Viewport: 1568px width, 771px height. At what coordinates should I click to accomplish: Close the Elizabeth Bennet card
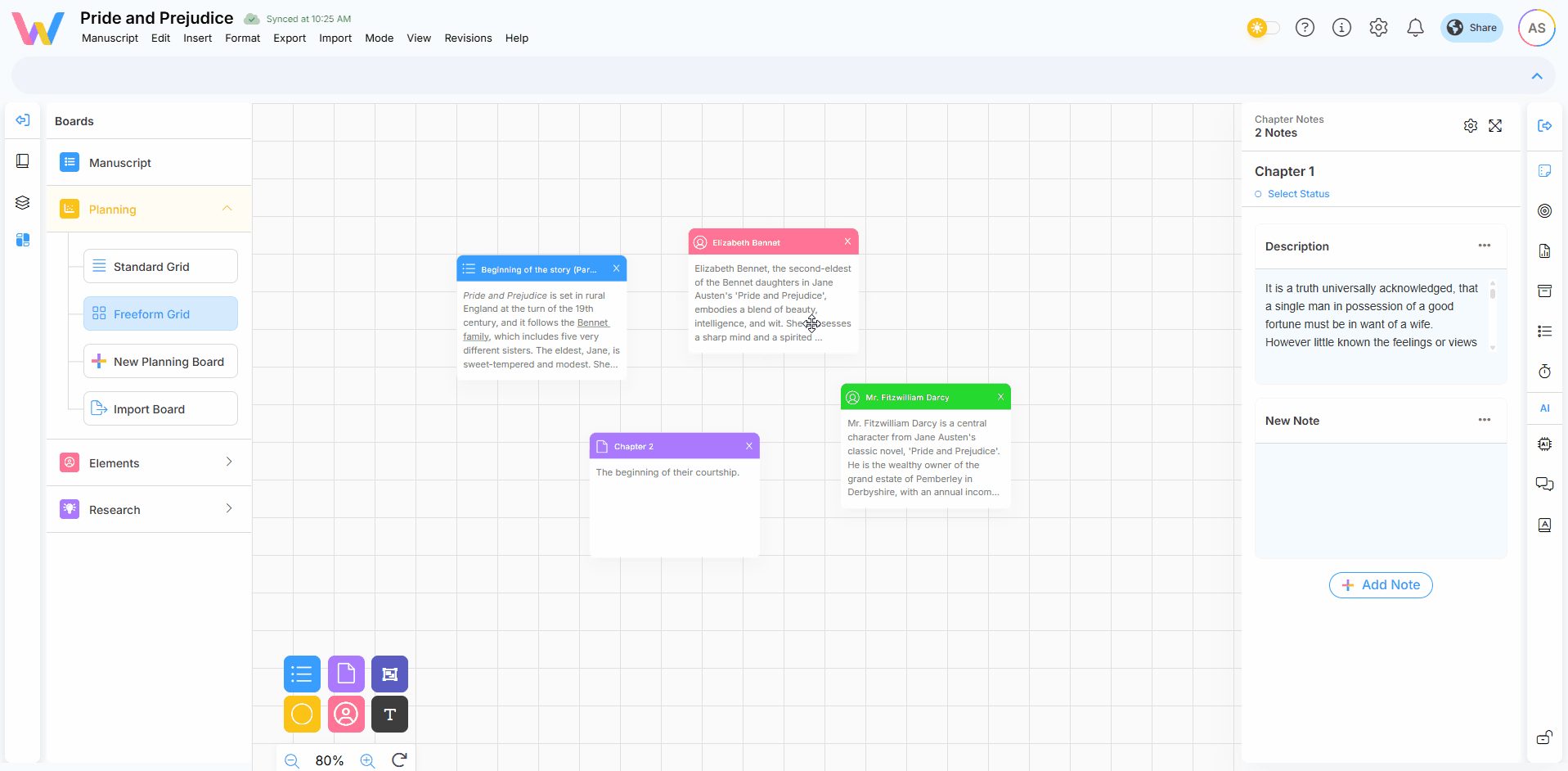[x=847, y=241]
